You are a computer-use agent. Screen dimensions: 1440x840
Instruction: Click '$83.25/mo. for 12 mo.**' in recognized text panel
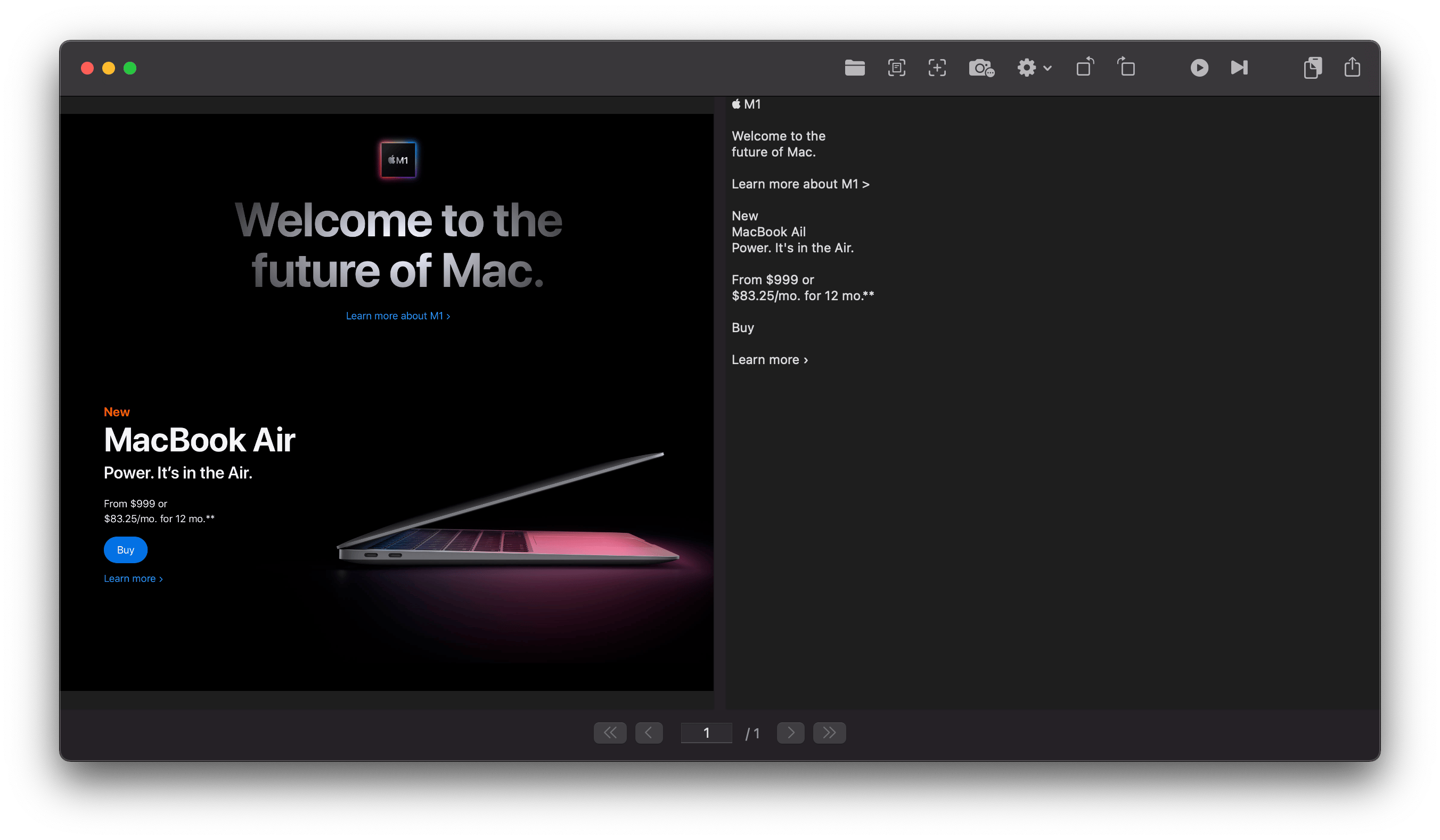click(x=803, y=296)
